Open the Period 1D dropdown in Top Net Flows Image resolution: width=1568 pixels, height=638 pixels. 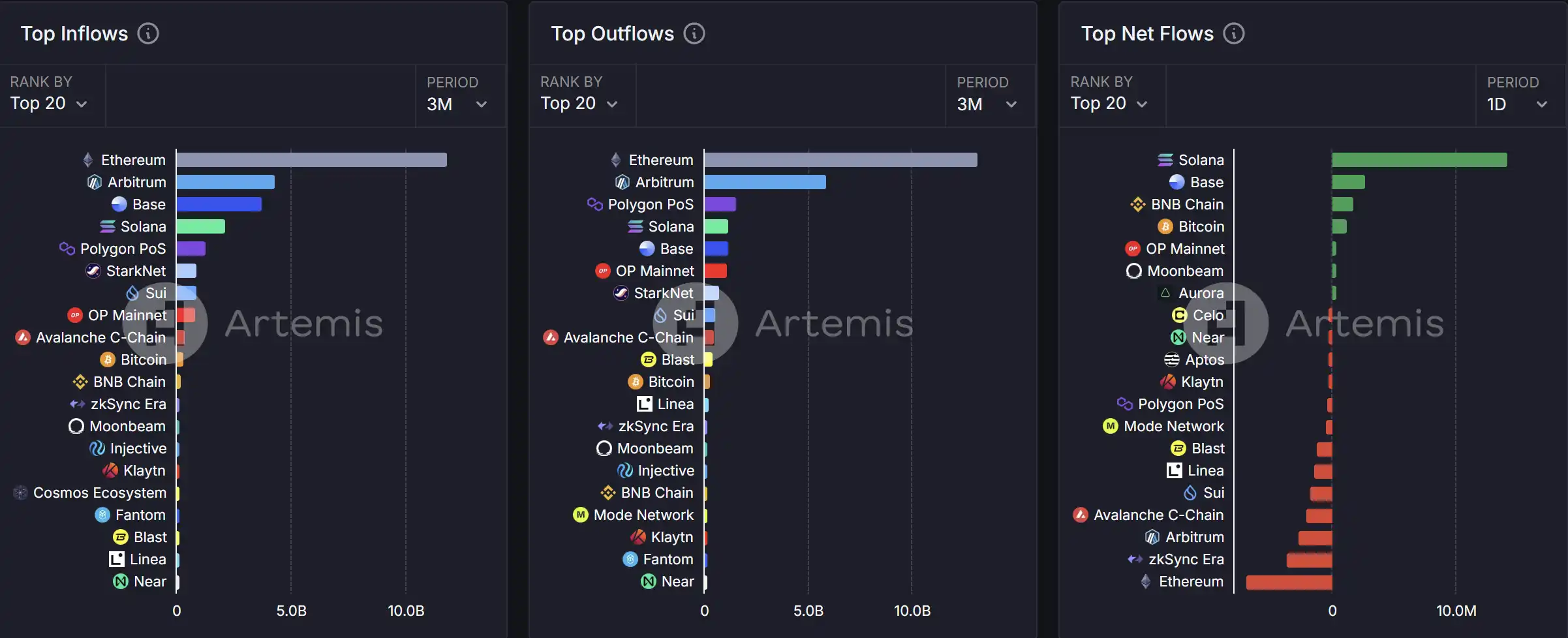pos(1516,104)
